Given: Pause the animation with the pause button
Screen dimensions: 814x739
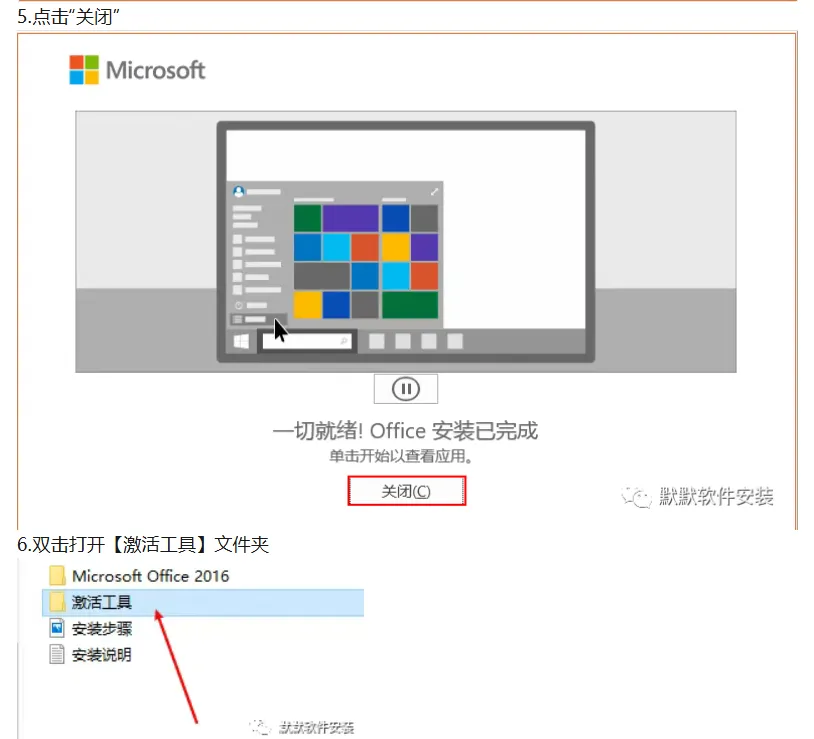Looking at the screenshot, I should click(x=405, y=389).
